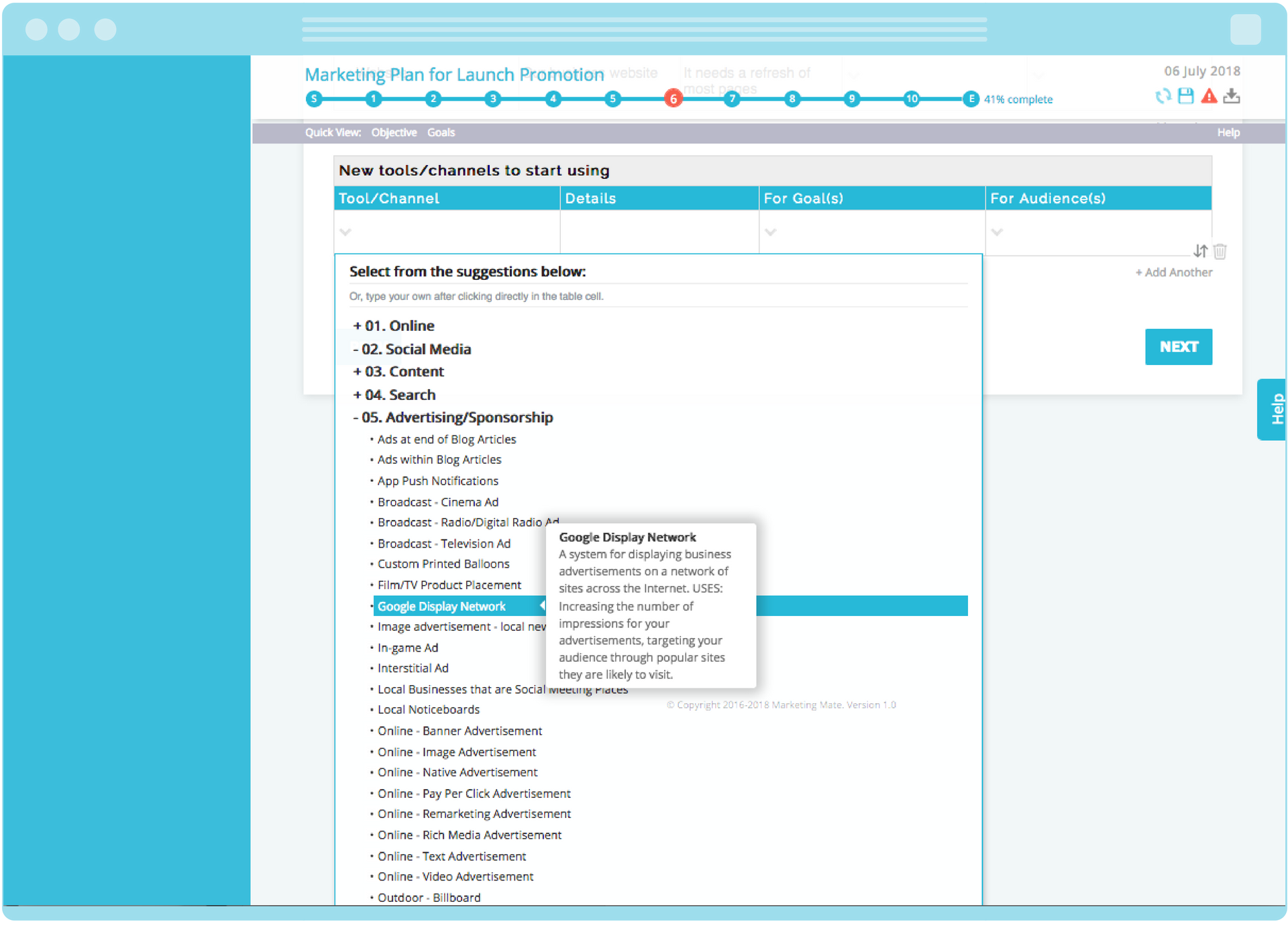Viewport: 1288px width, 926px height.
Task: Click the download plan icon
Action: pos(1232,97)
